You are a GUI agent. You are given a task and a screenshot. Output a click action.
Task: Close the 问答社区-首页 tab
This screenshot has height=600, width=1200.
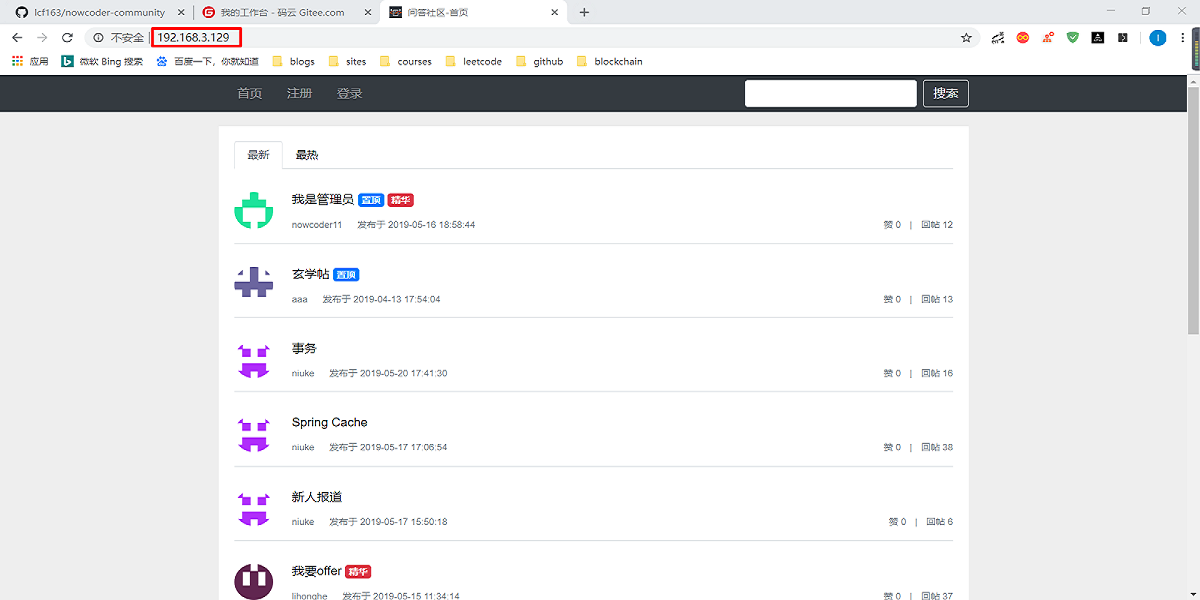coord(554,12)
